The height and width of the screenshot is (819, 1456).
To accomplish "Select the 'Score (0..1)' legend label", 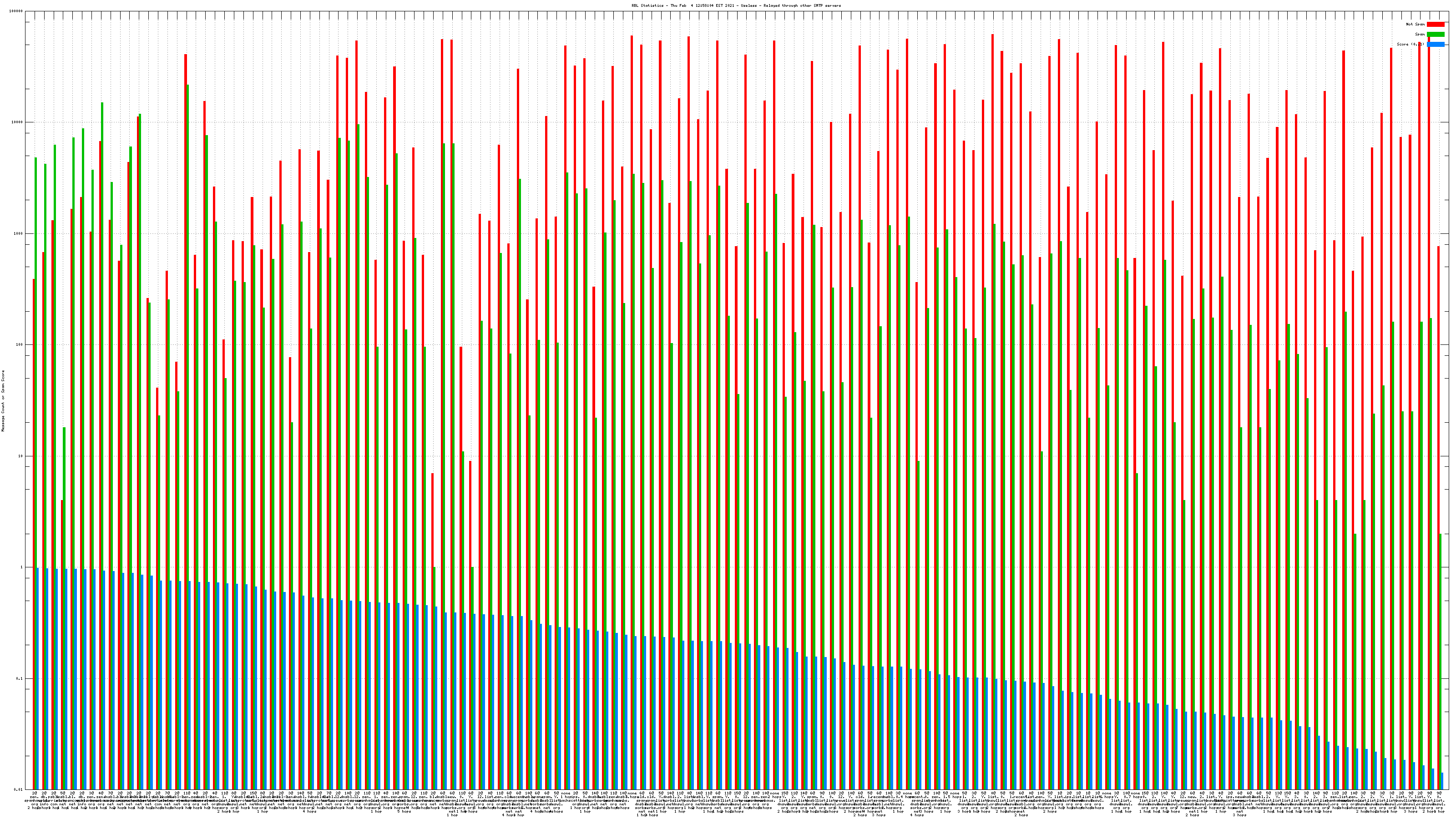I will tap(1410, 44).
